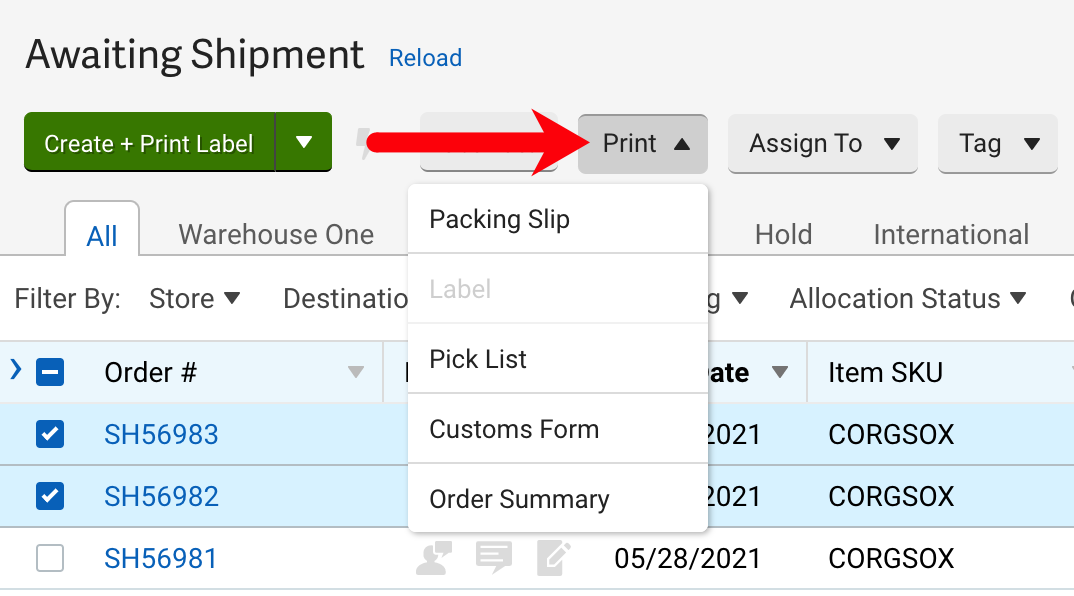Open the Allocation Status filter dropdown
The width and height of the screenshot is (1074, 596).
click(906, 298)
